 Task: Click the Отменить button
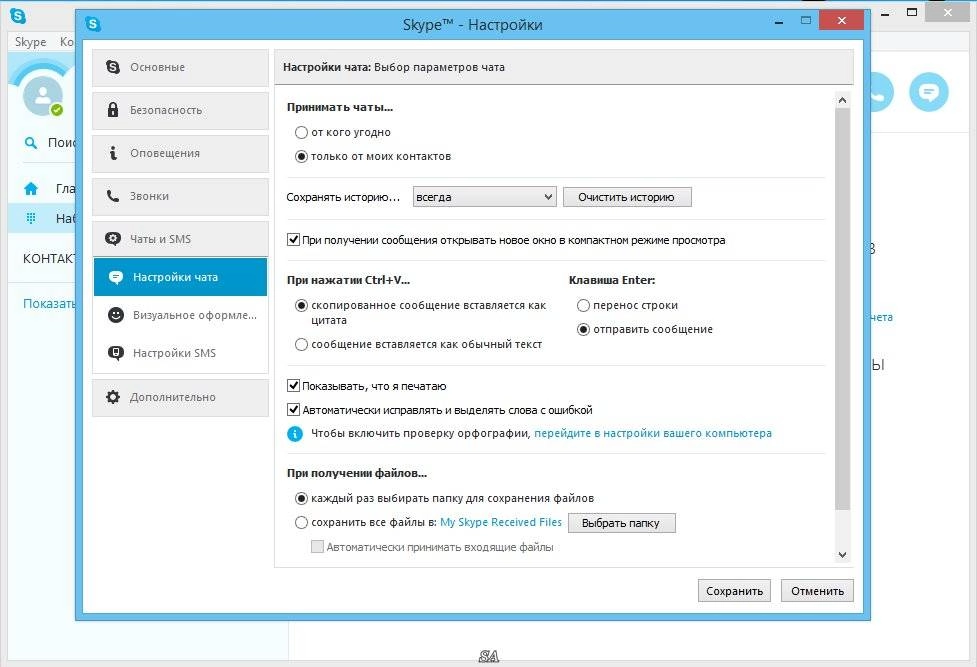pos(817,591)
